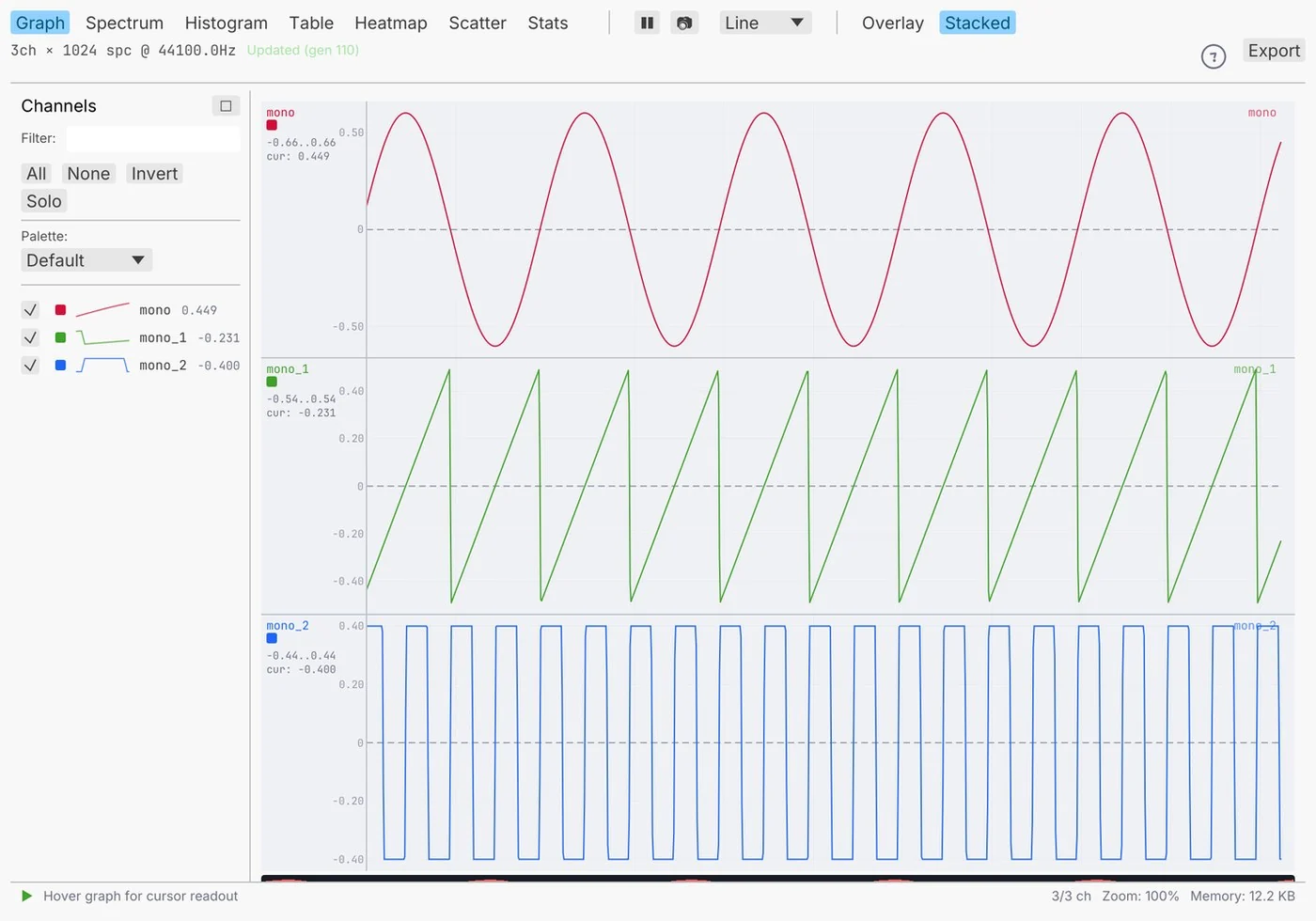This screenshot has height=921, width=1316.
Task: Click the blue mono_2 color swatch in list
Action: (x=60, y=366)
